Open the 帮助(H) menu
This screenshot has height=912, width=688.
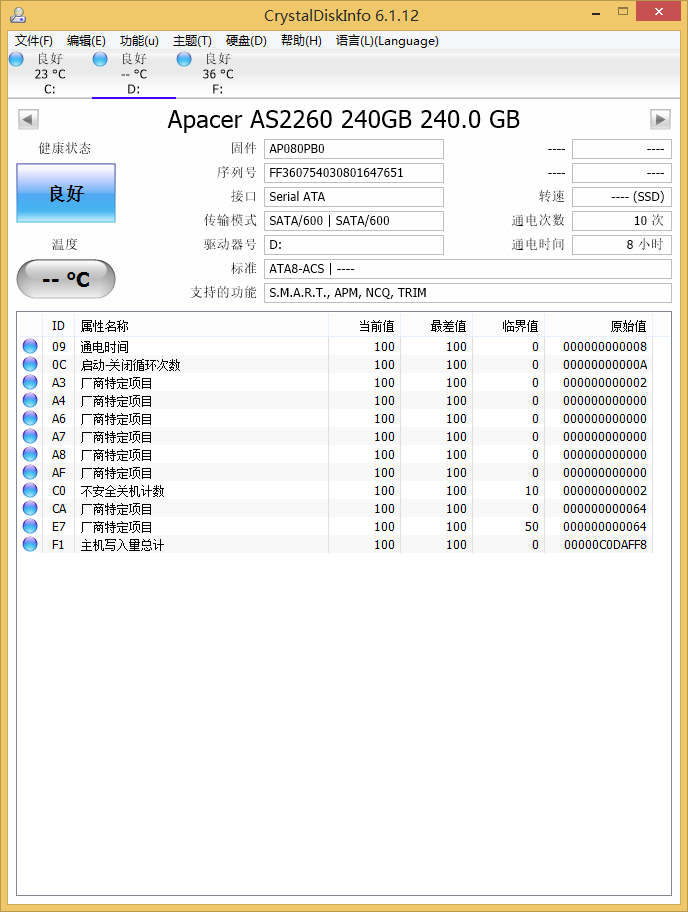click(301, 41)
